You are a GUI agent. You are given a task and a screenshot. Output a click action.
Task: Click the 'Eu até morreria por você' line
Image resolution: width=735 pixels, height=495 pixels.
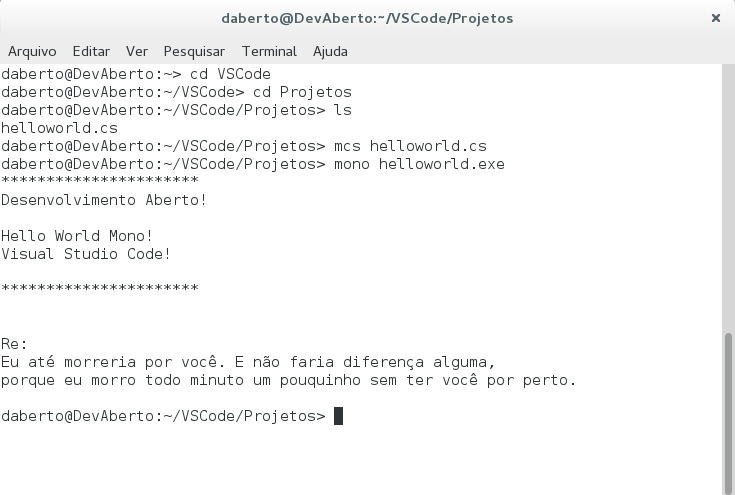click(x=248, y=362)
